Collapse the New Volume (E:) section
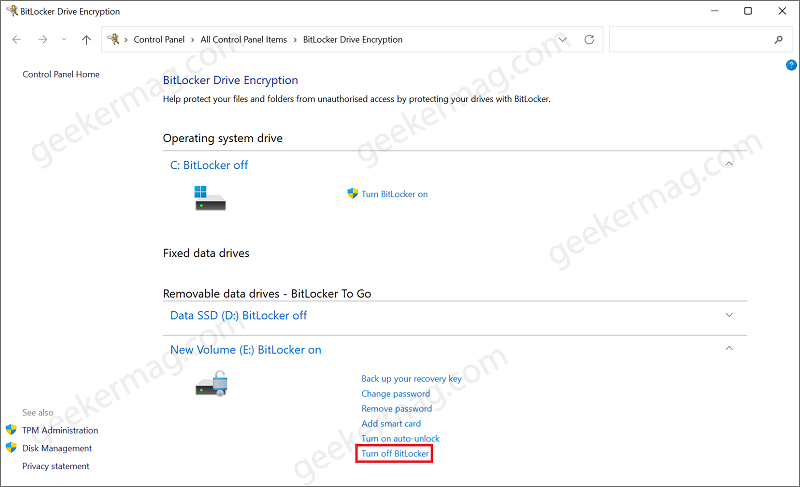 click(x=729, y=348)
